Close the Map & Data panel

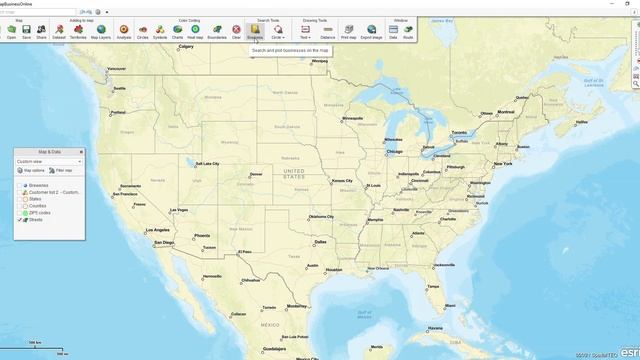(x=81, y=152)
